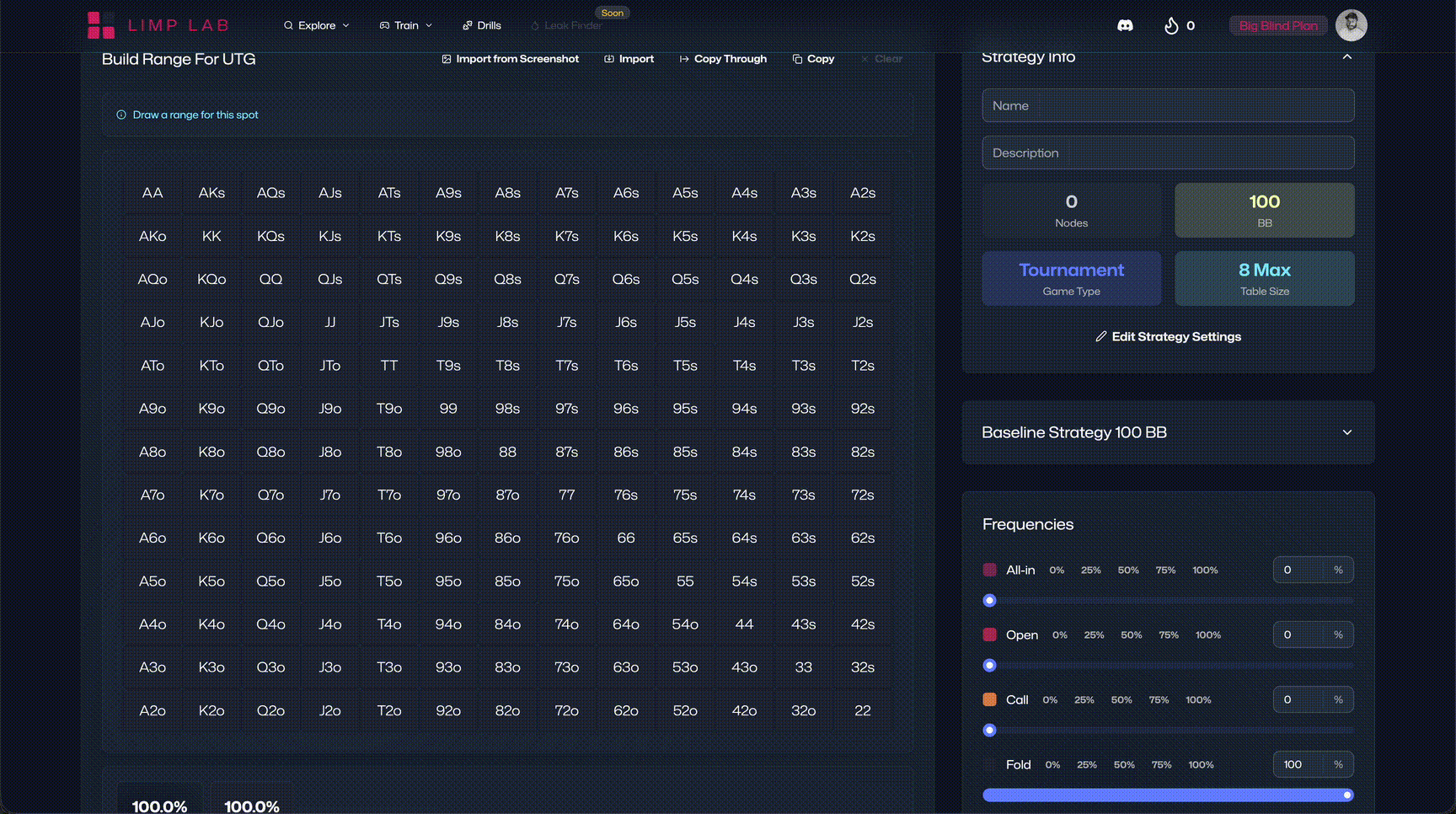This screenshot has width=1456, height=814.
Task: Open the user profile avatar
Action: (x=1351, y=25)
